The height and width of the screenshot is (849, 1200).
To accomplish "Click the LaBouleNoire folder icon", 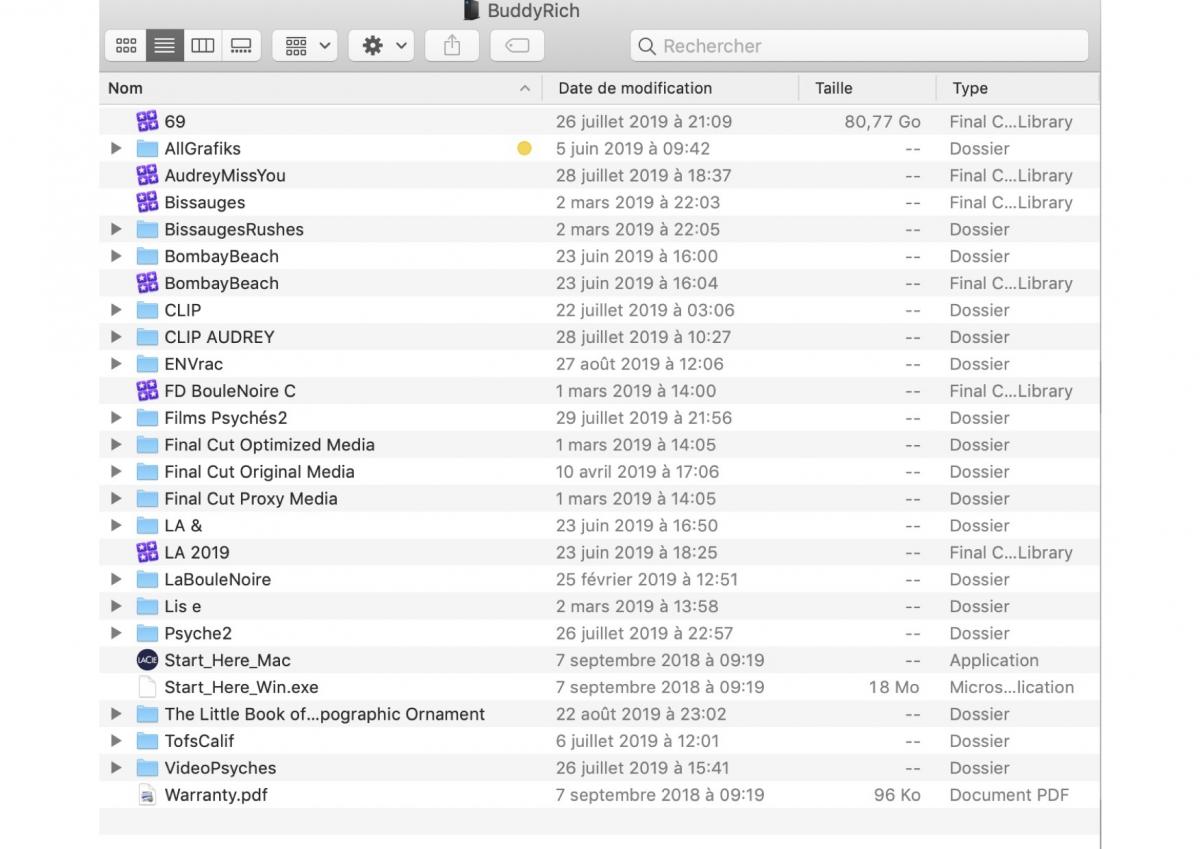I will coord(147,580).
